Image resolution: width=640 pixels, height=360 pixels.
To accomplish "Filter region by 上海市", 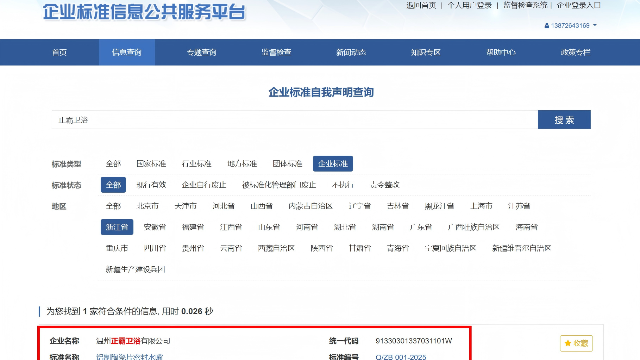I will tap(481, 206).
